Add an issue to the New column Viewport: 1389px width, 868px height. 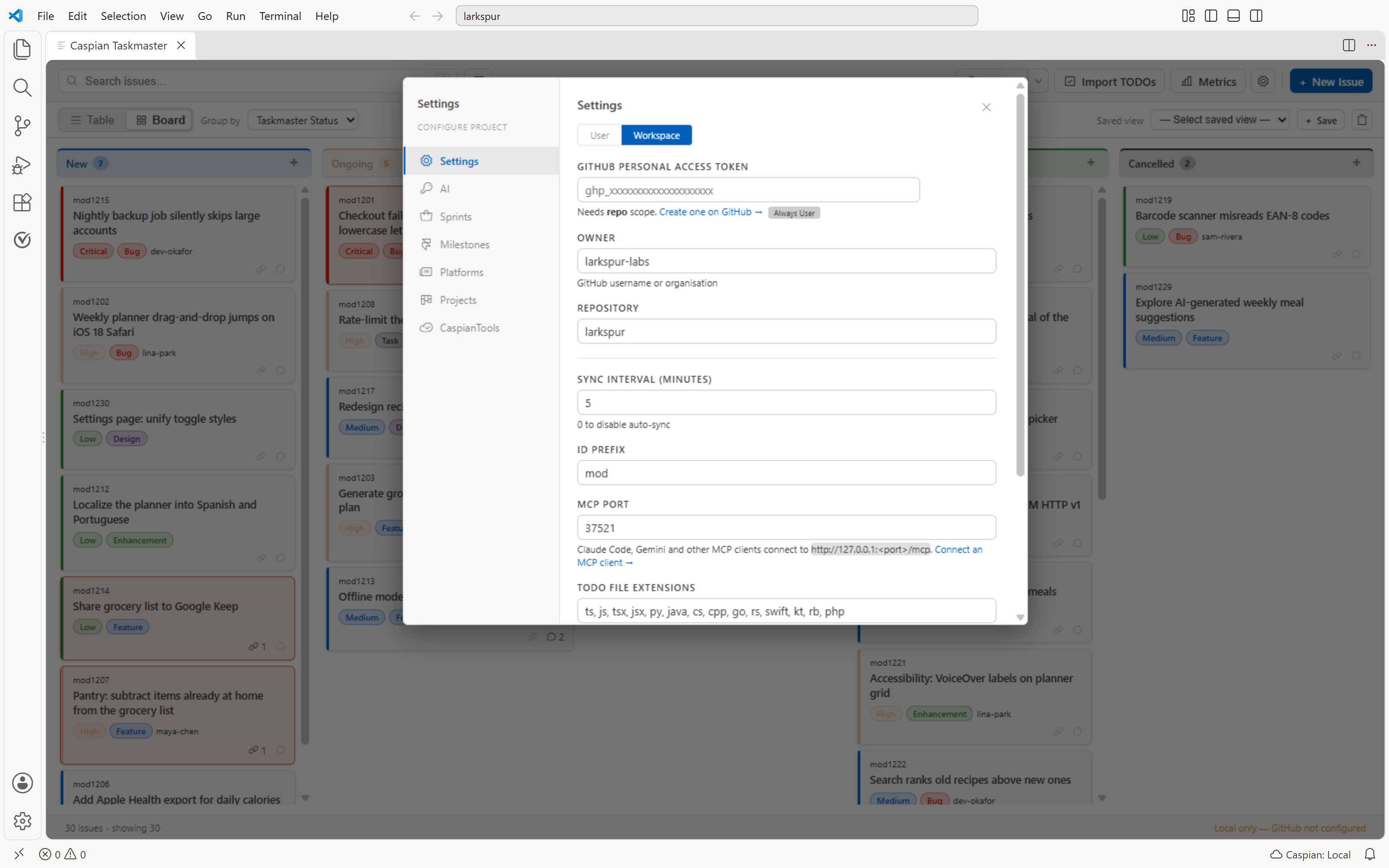point(294,163)
